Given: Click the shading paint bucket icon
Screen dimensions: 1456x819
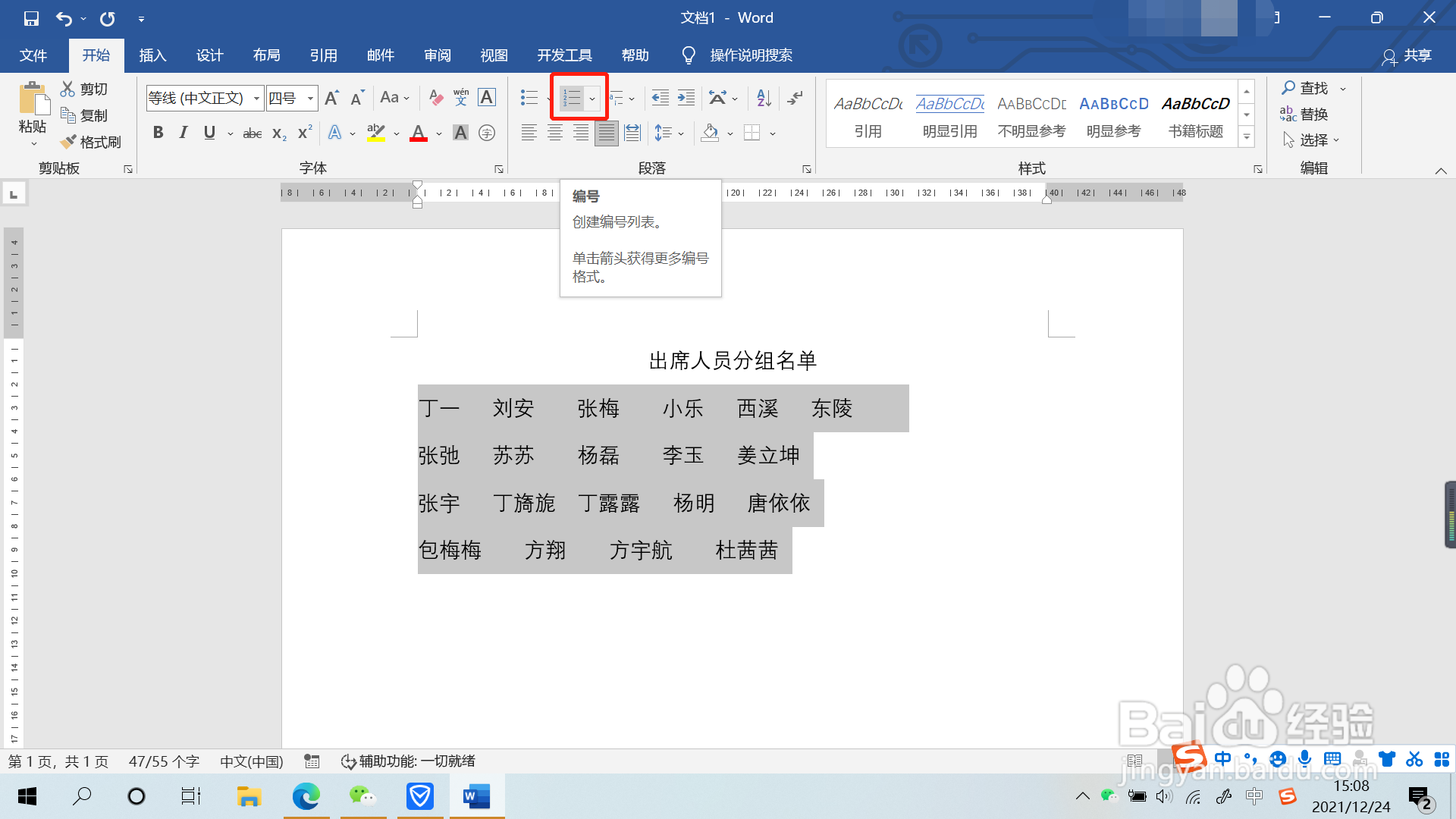Looking at the screenshot, I should (711, 133).
